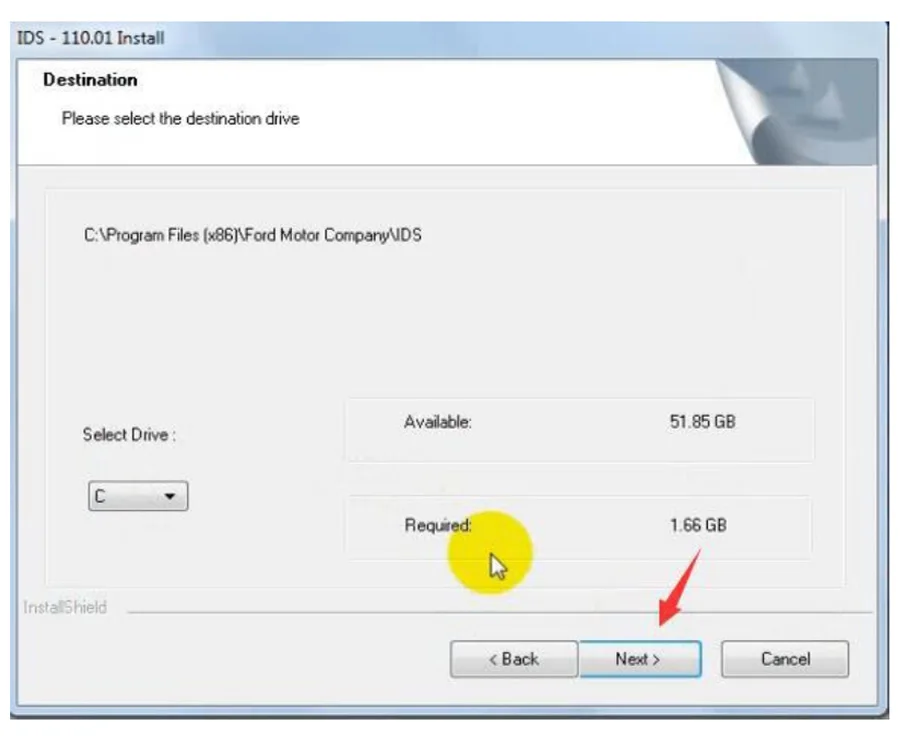Click the IDS - 110.01 Install title bar
900x740 pixels.
448,38
